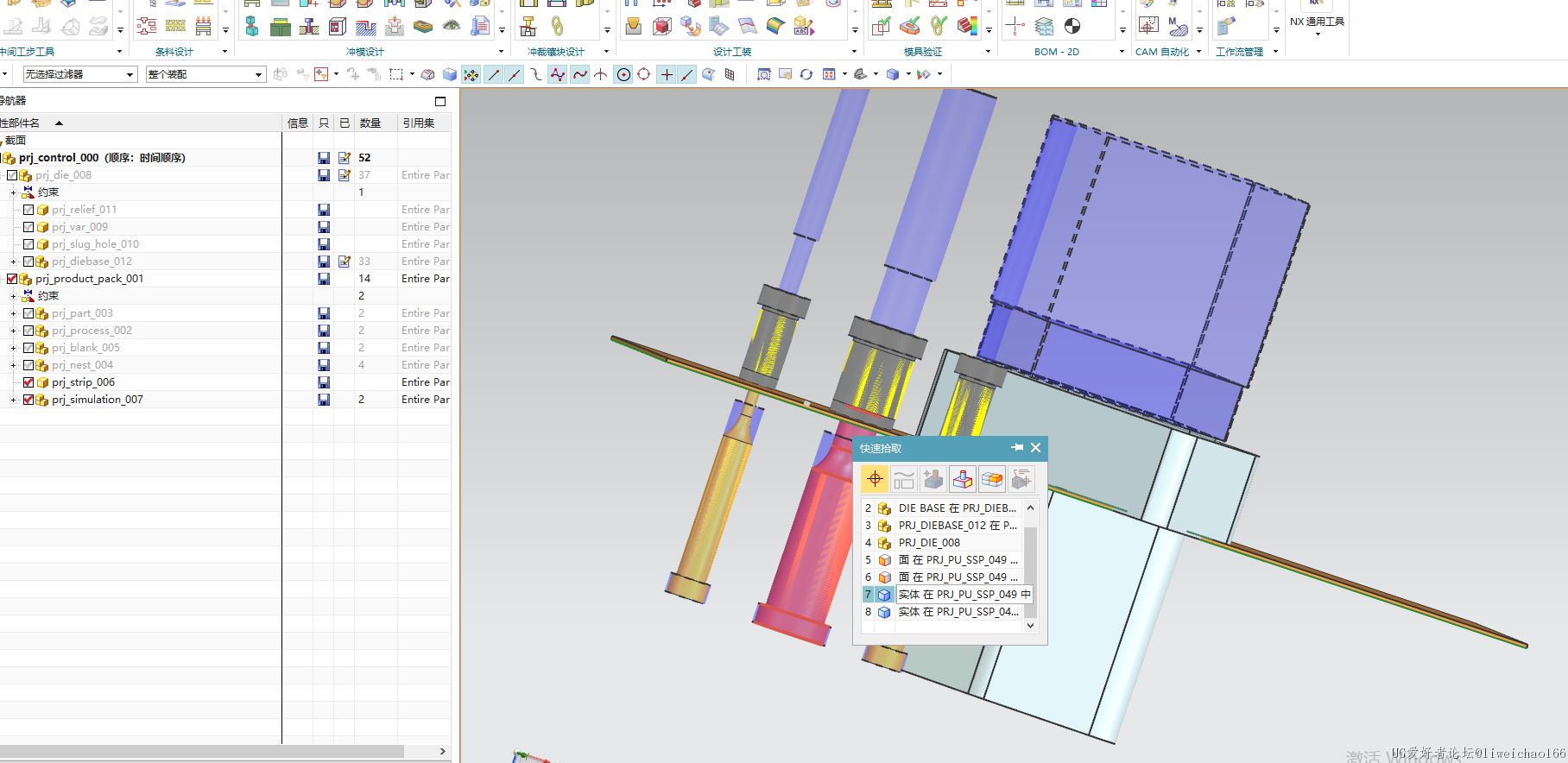Click the red cube icon in 设计工装 group
Screen dimensions: 1568x763
662,26
